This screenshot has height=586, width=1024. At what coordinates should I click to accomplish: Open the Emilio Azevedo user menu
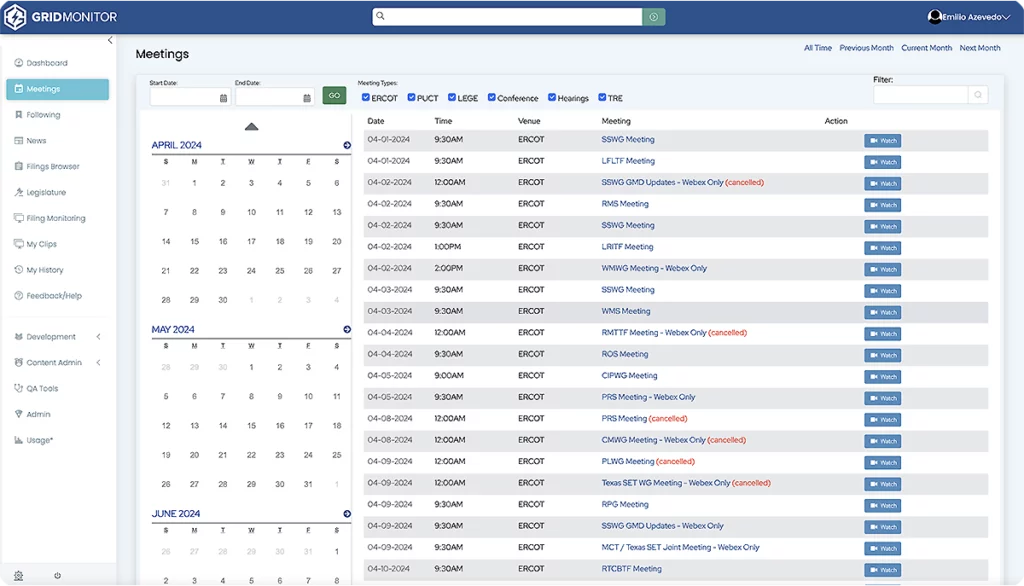[x=969, y=17]
